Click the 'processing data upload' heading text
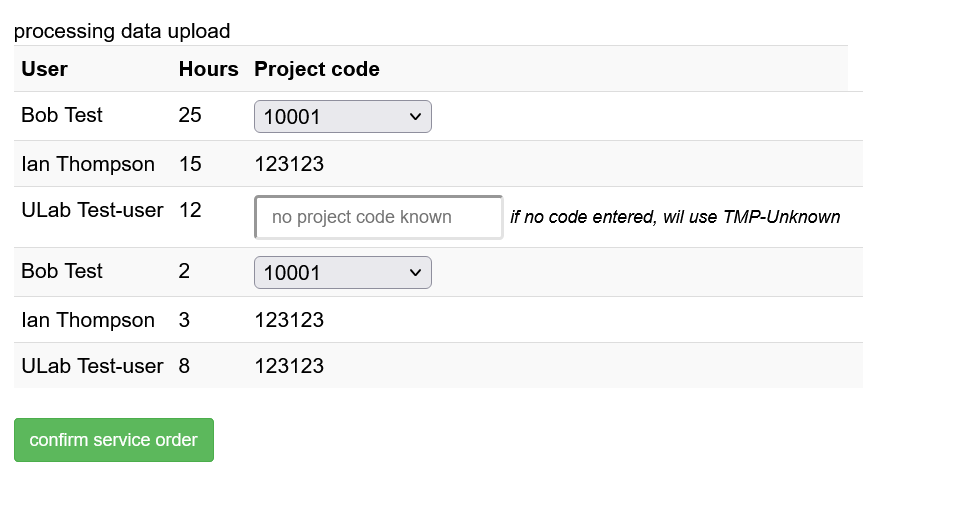 tap(122, 31)
